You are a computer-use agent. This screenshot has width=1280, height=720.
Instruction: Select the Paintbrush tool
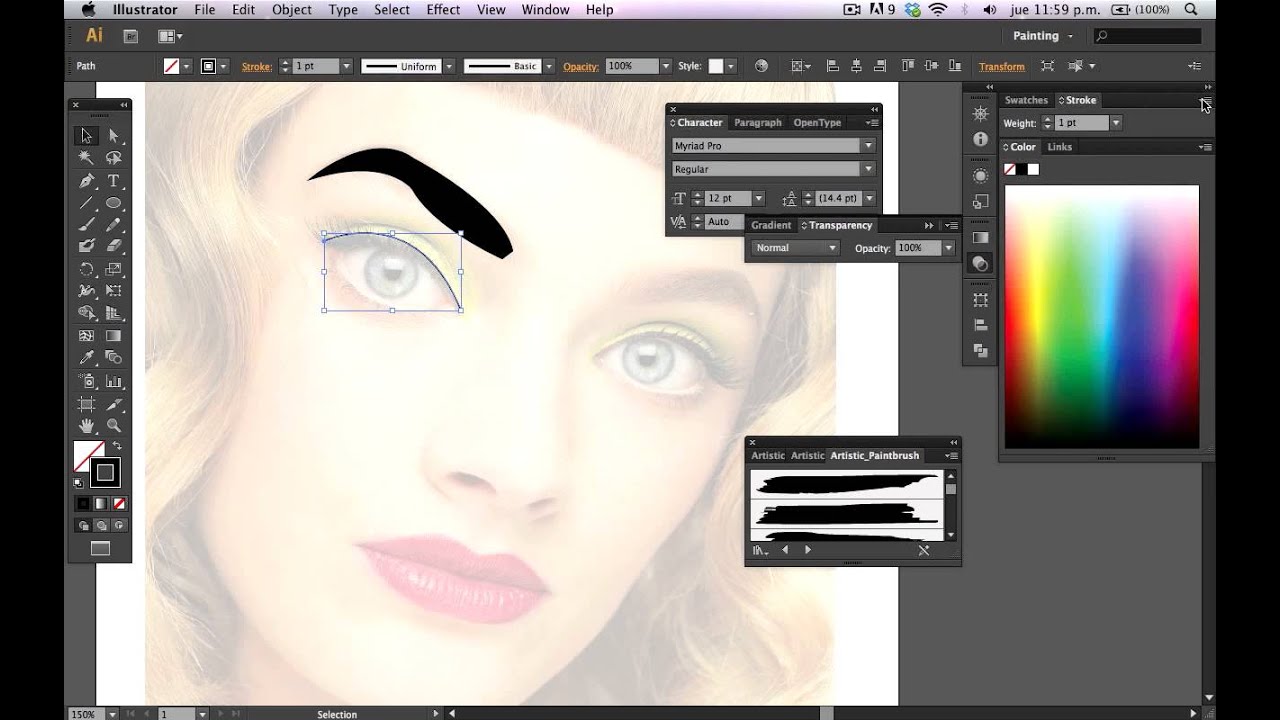click(86, 225)
